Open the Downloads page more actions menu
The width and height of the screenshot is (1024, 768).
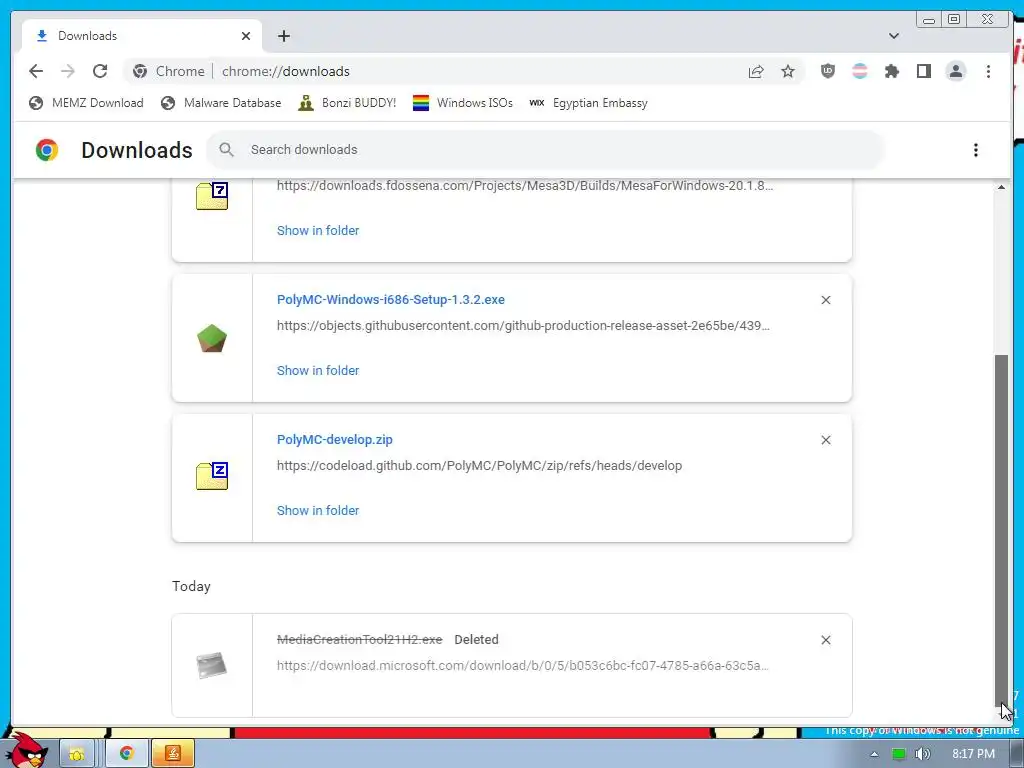pyautogui.click(x=976, y=150)
